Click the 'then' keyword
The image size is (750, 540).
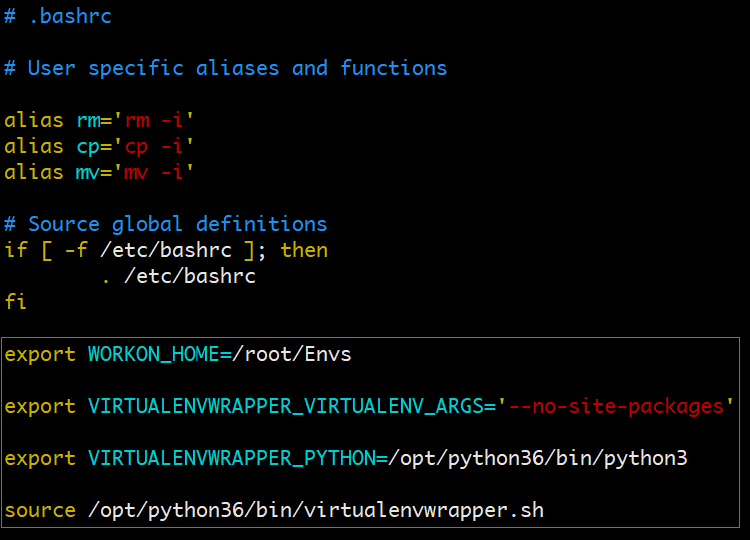click(x=304, y=250)
